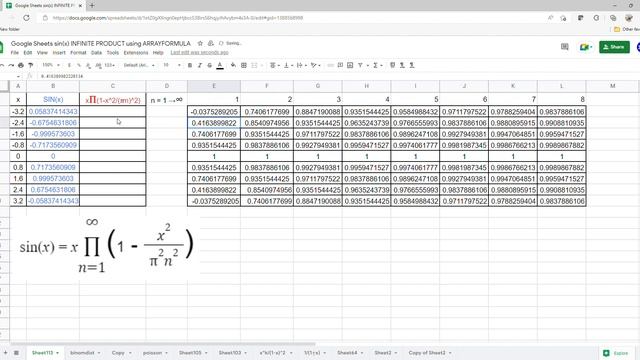Switch to the binomdist sheet tab
640x360 pixels.
[85, 353]
